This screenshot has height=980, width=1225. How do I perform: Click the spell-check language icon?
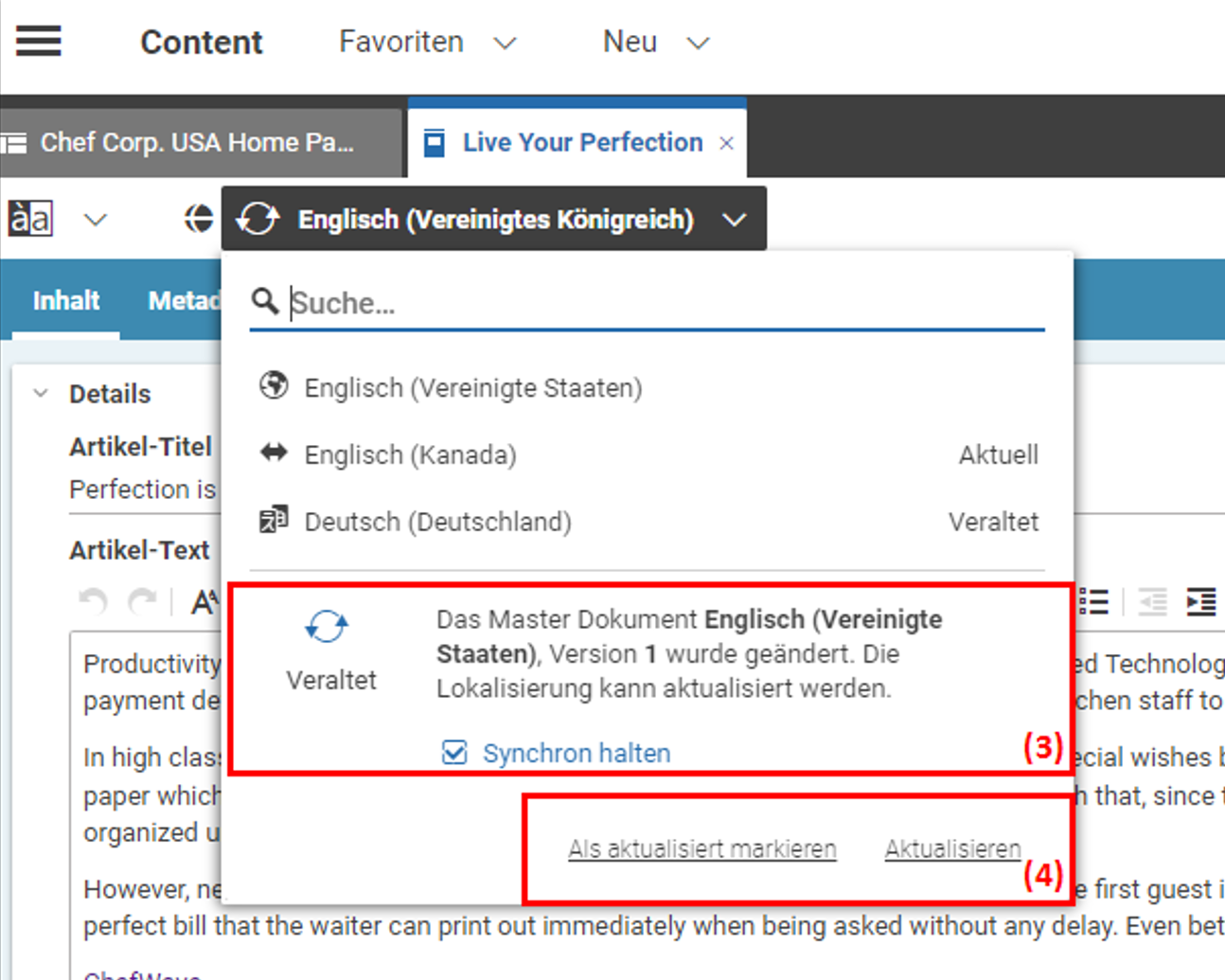pos(30,219)
